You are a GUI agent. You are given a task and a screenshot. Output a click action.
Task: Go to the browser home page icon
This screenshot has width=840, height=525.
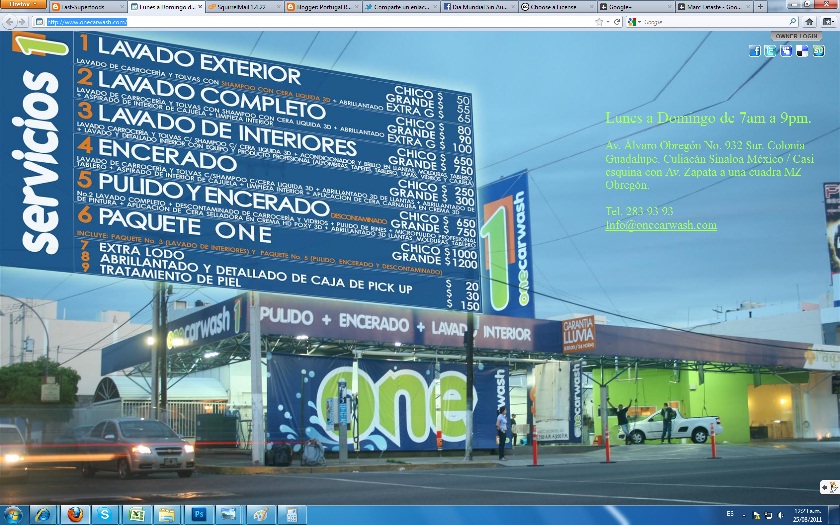[809, 22]
